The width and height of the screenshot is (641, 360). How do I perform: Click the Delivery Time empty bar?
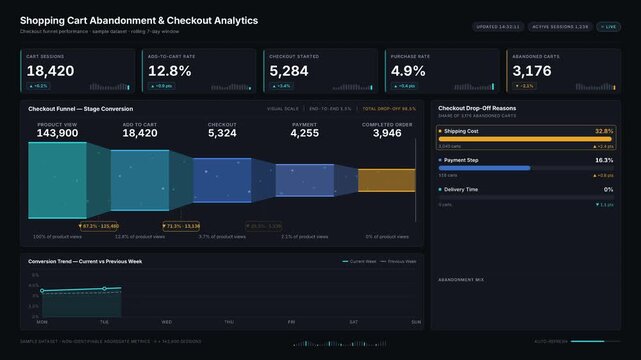click(526, 197)
